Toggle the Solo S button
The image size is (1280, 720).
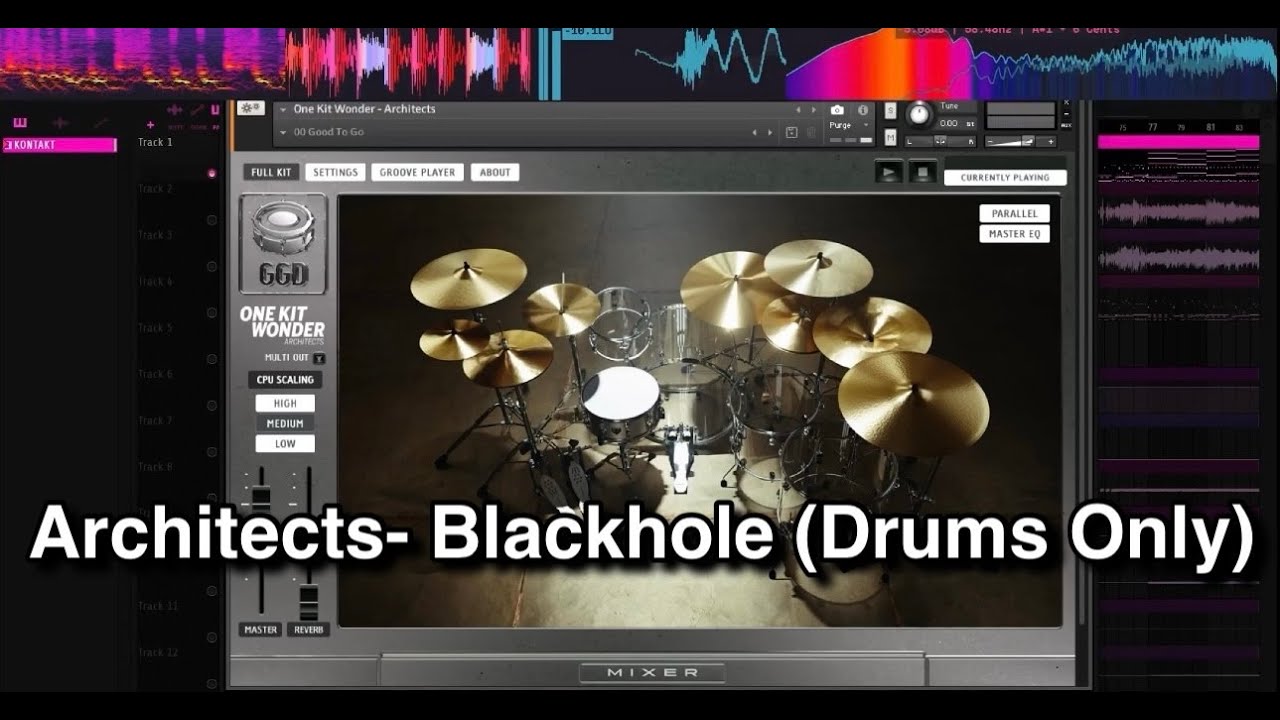(890, 110)
